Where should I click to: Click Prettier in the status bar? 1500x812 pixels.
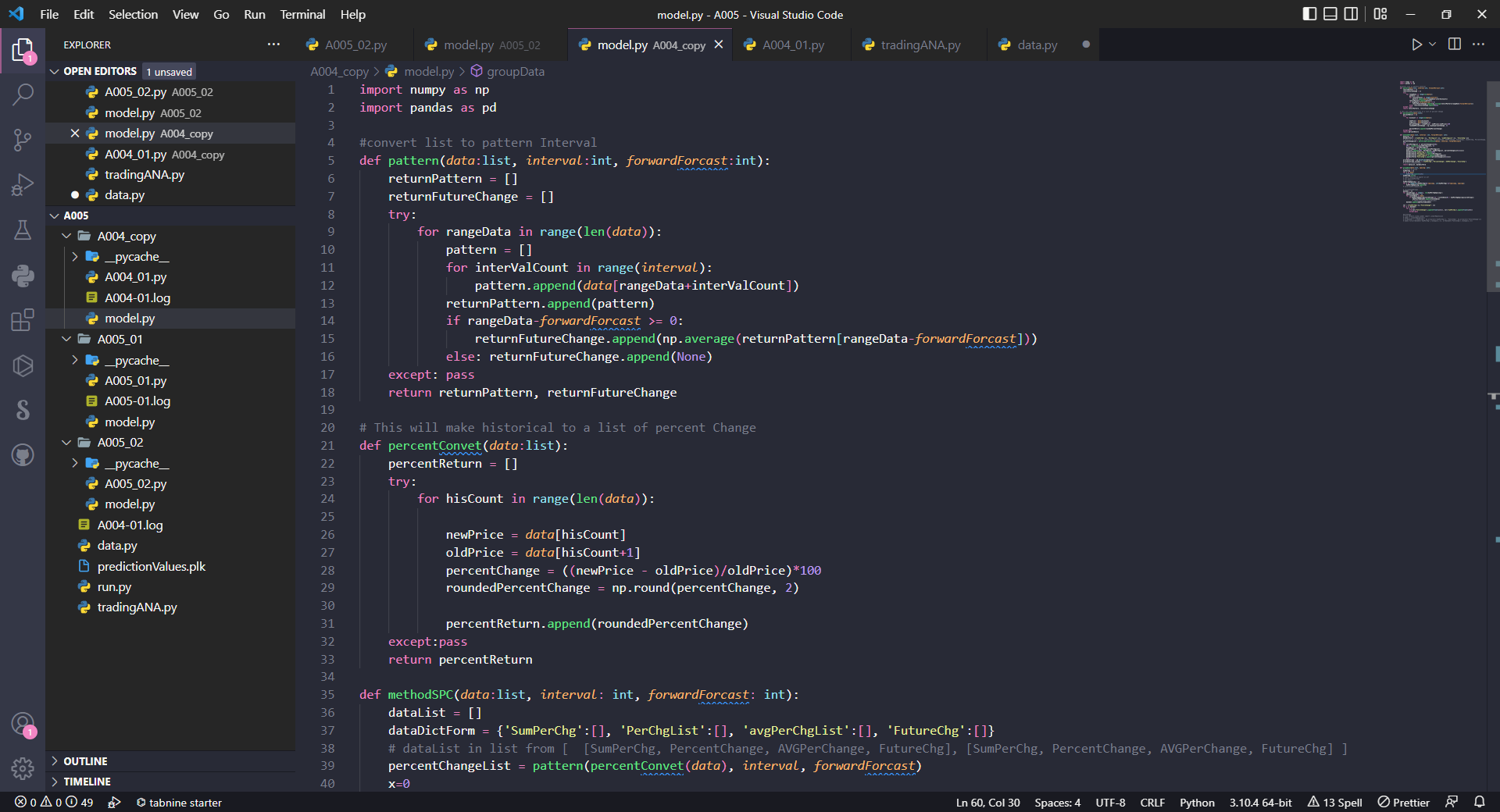(x=1403, y=802)
